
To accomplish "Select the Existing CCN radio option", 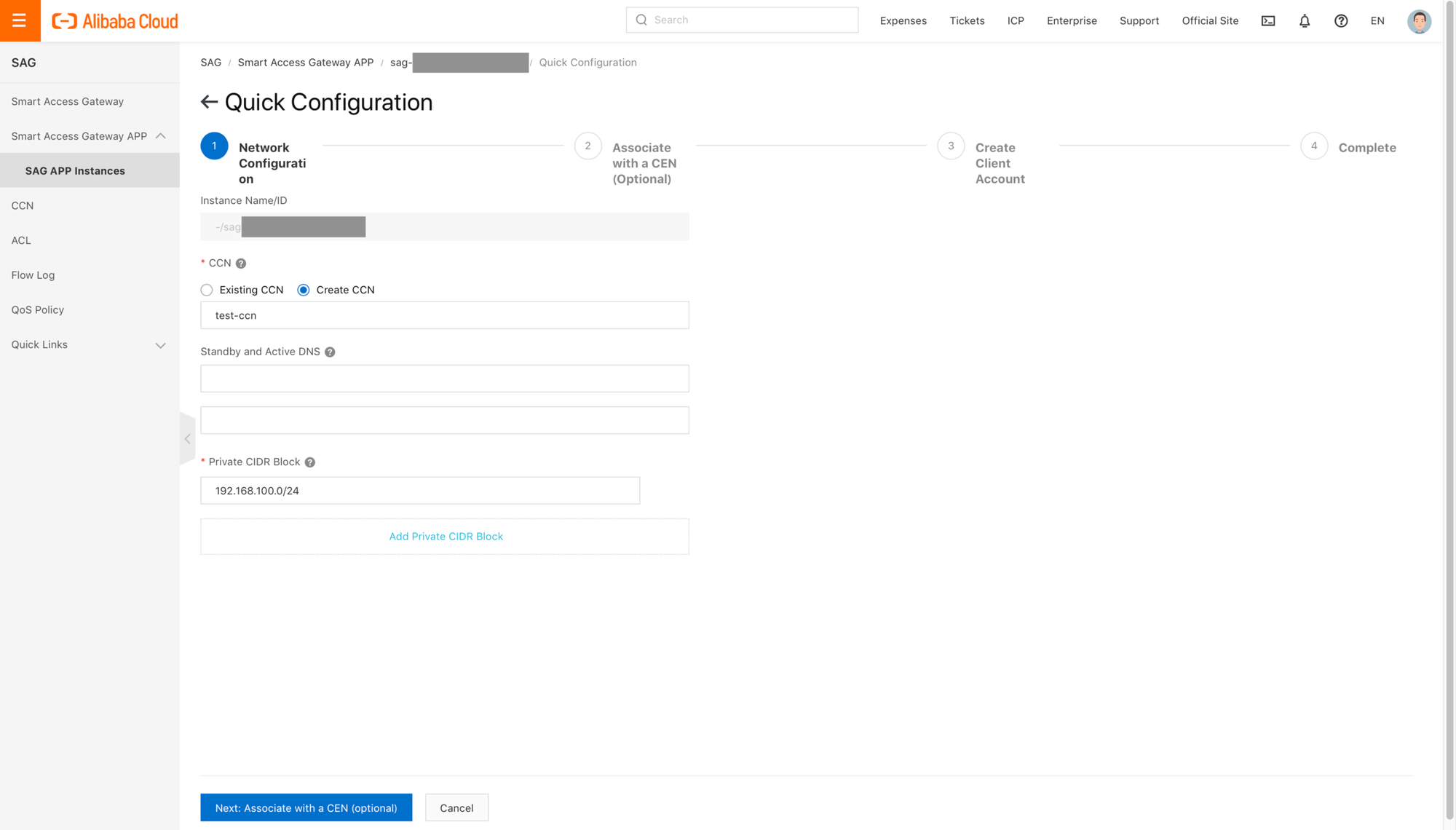I will pos(207,290).
